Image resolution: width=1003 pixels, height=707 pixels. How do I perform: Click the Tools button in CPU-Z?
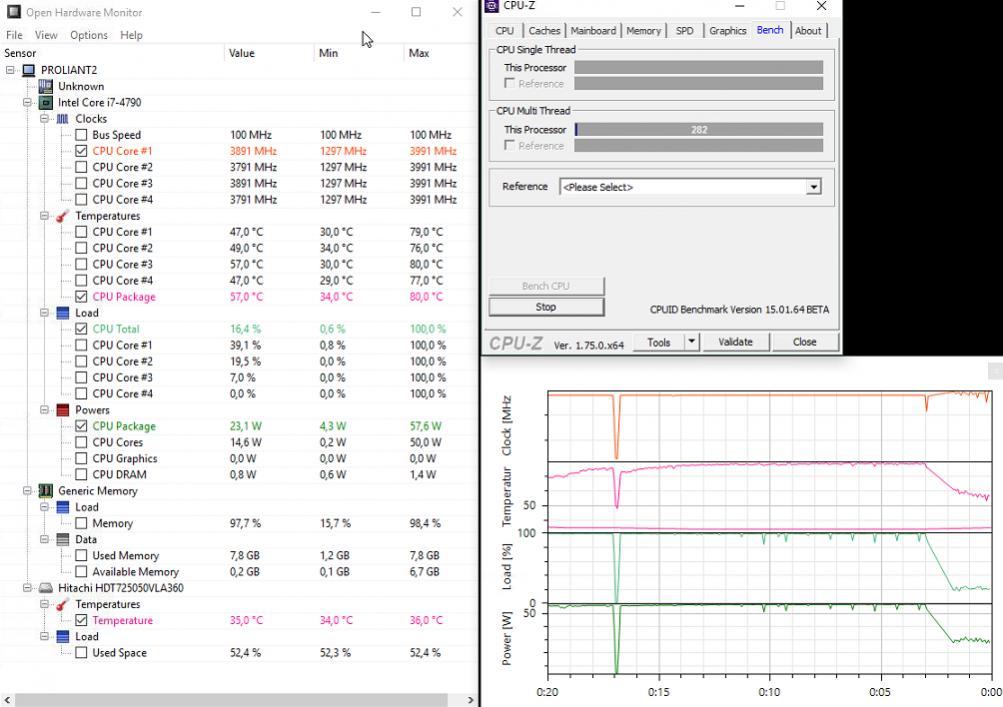click(x=659, y=342)
